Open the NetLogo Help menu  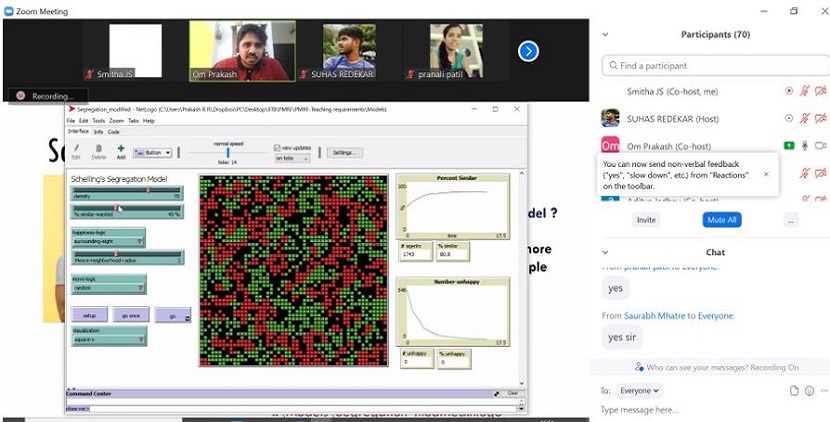tap(149, 121)
